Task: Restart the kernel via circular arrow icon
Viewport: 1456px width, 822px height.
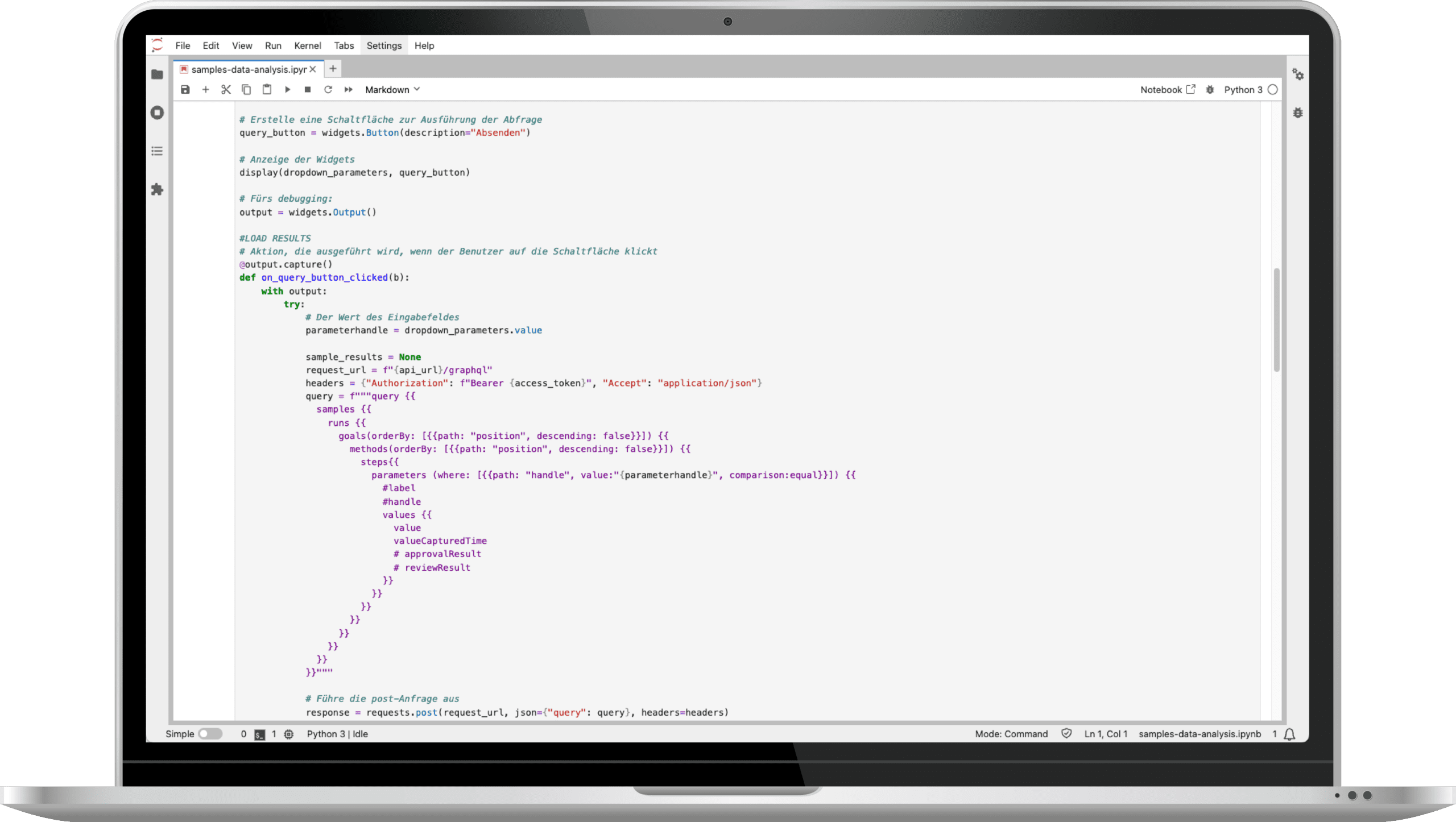Action: (x=328, y=89)
